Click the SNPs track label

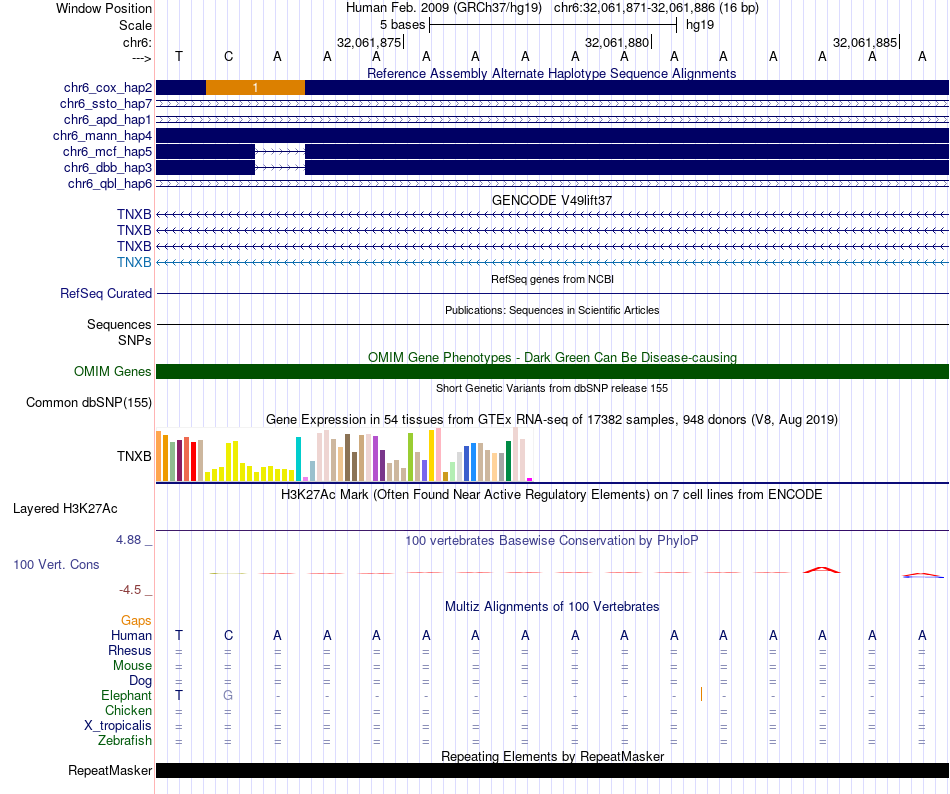(x=135, y=340)
